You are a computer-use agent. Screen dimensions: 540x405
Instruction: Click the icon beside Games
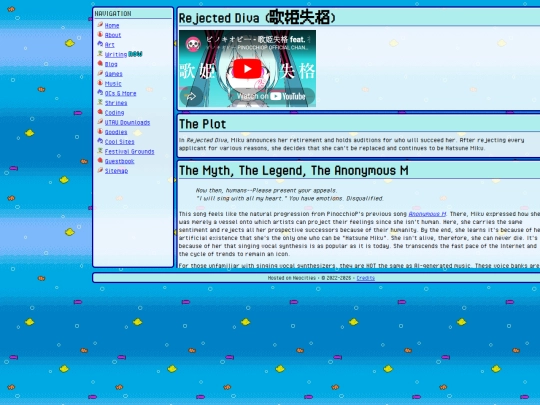tap(100, 73)
